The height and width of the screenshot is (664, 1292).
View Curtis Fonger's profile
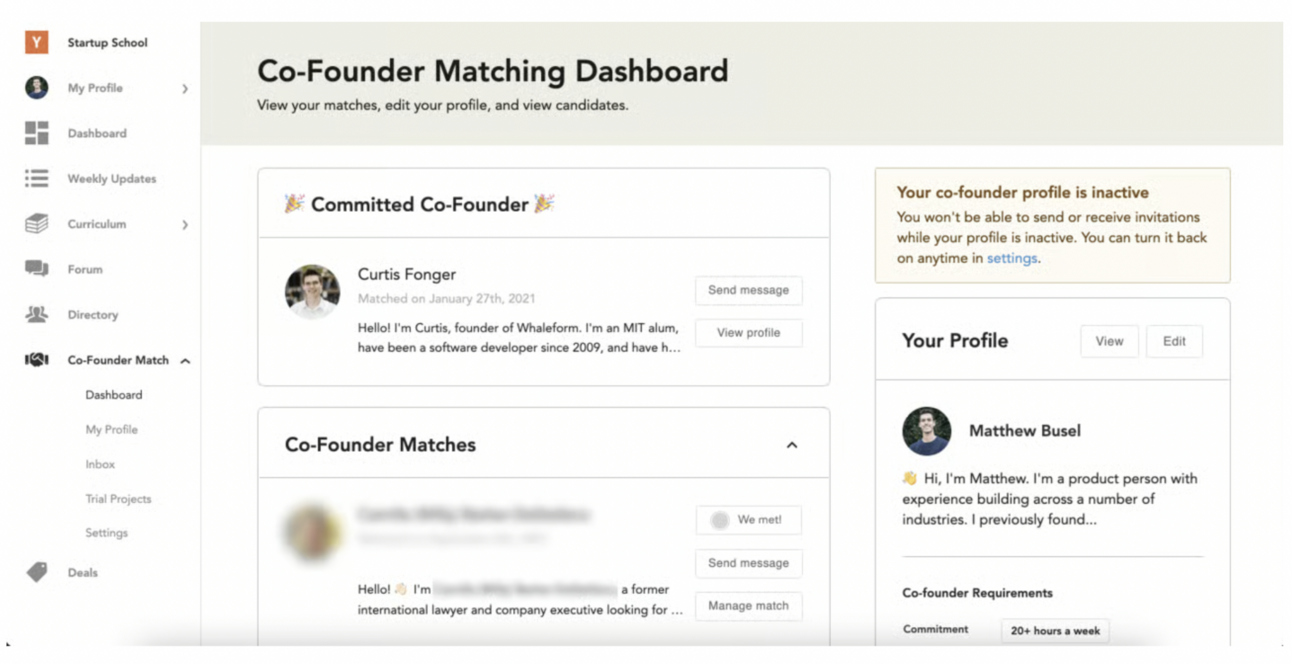pyautogui.click(x=748, y=332)
